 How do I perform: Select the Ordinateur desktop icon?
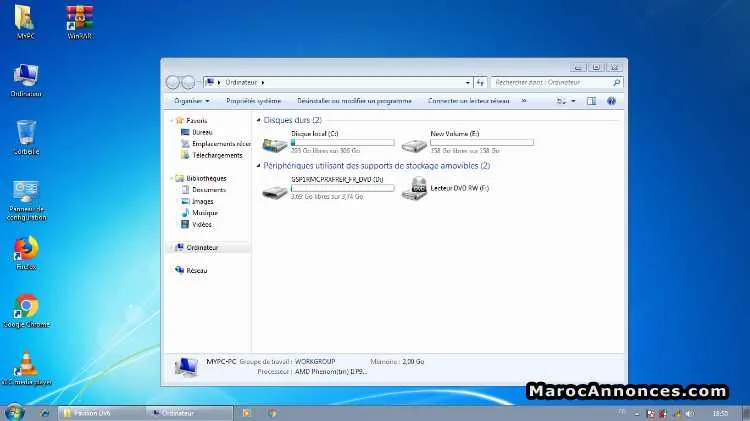click(x=26, y=80)
